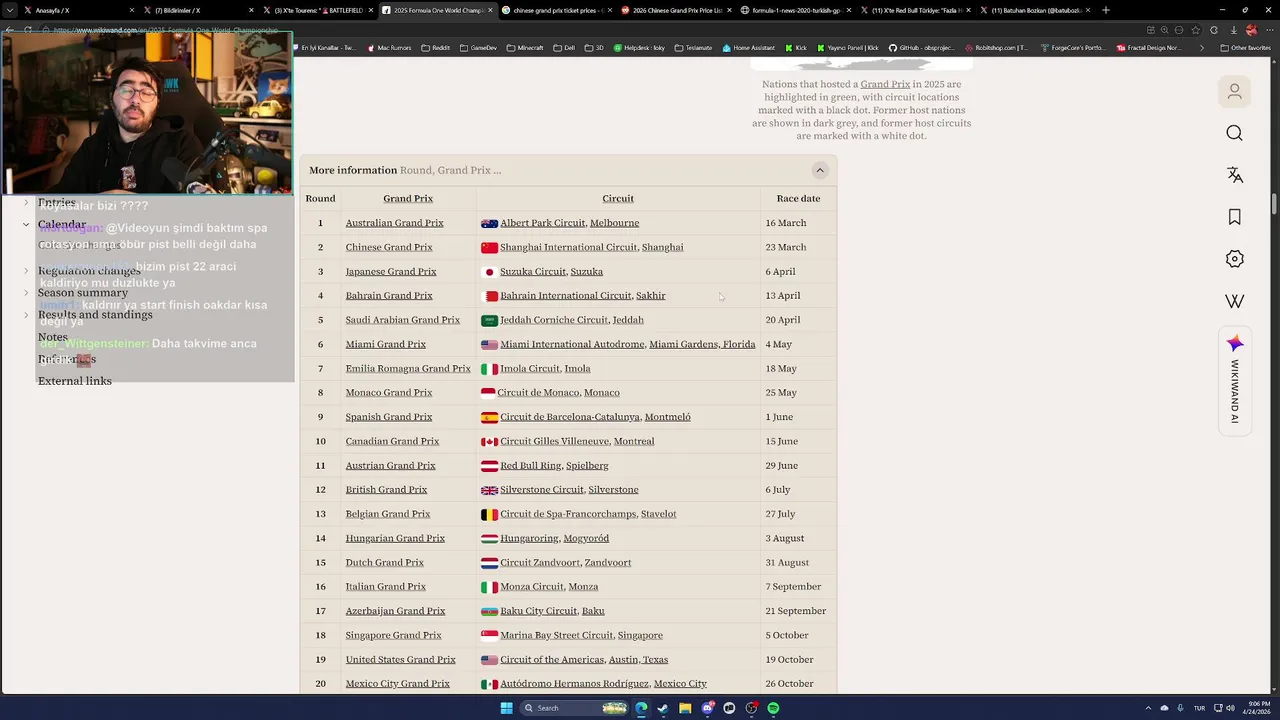Open the Baku City Circuit link

[x=538, y=611]
